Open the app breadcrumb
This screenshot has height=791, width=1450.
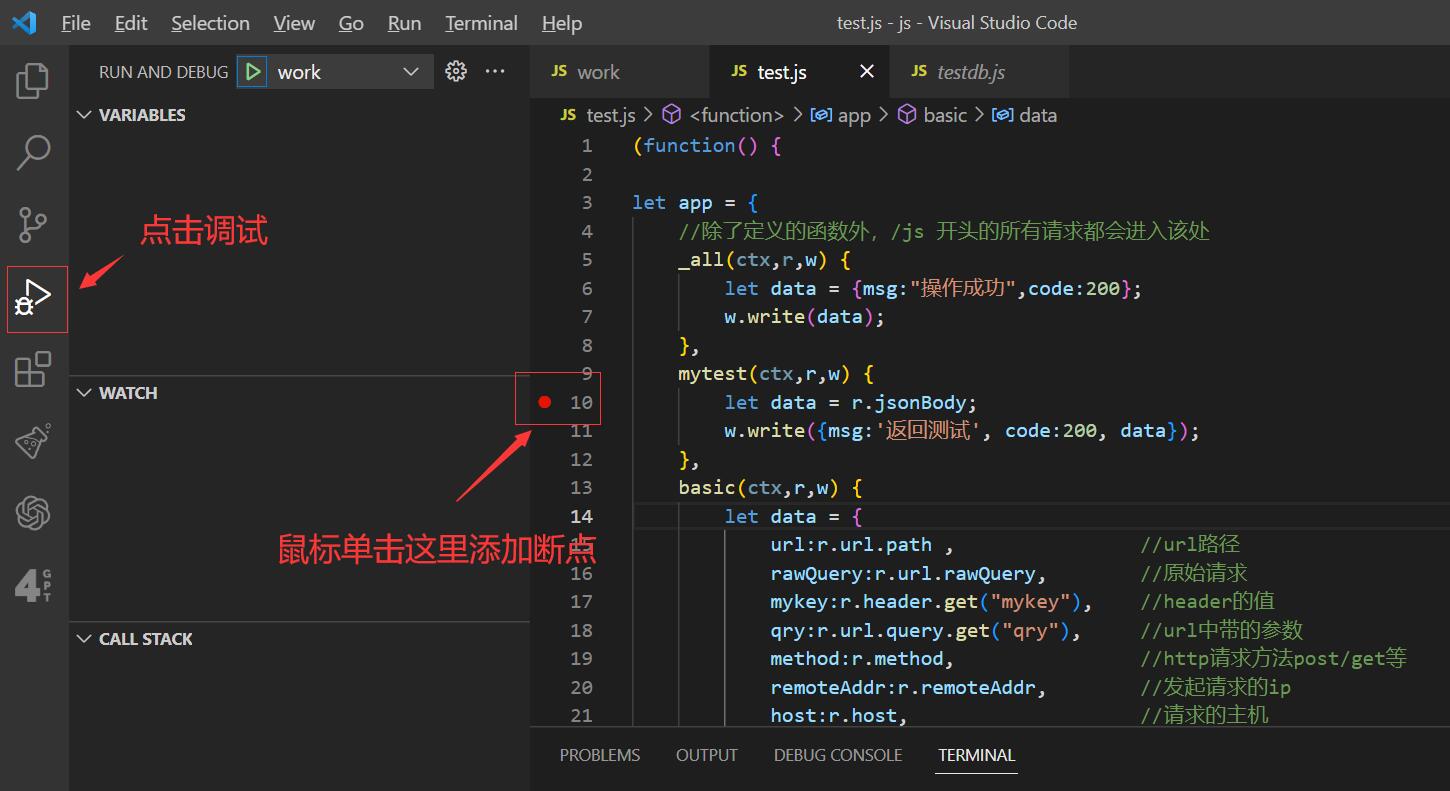pos(841,115)
